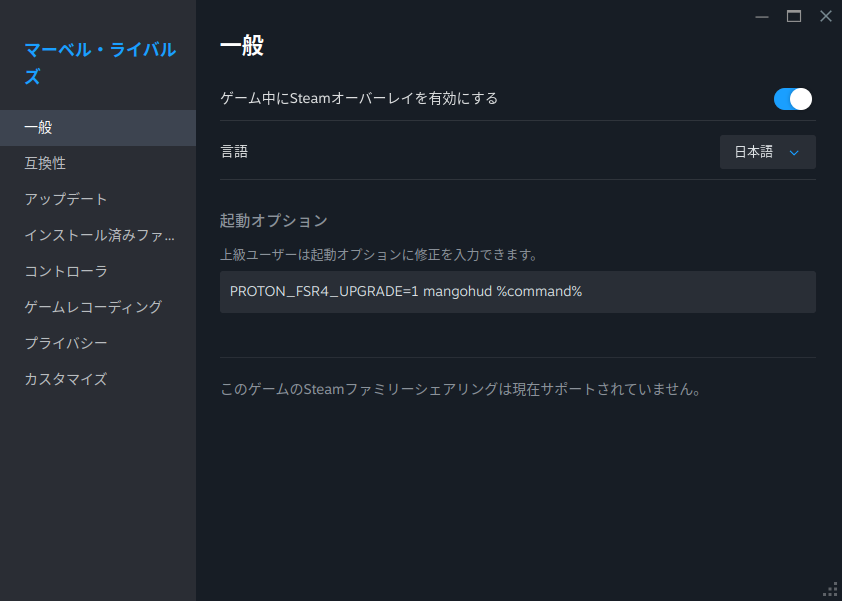The width and height of the screenshot is (842, 601).
Task: Select the 互換性 sidebar tab
Action: coord(45,163)
